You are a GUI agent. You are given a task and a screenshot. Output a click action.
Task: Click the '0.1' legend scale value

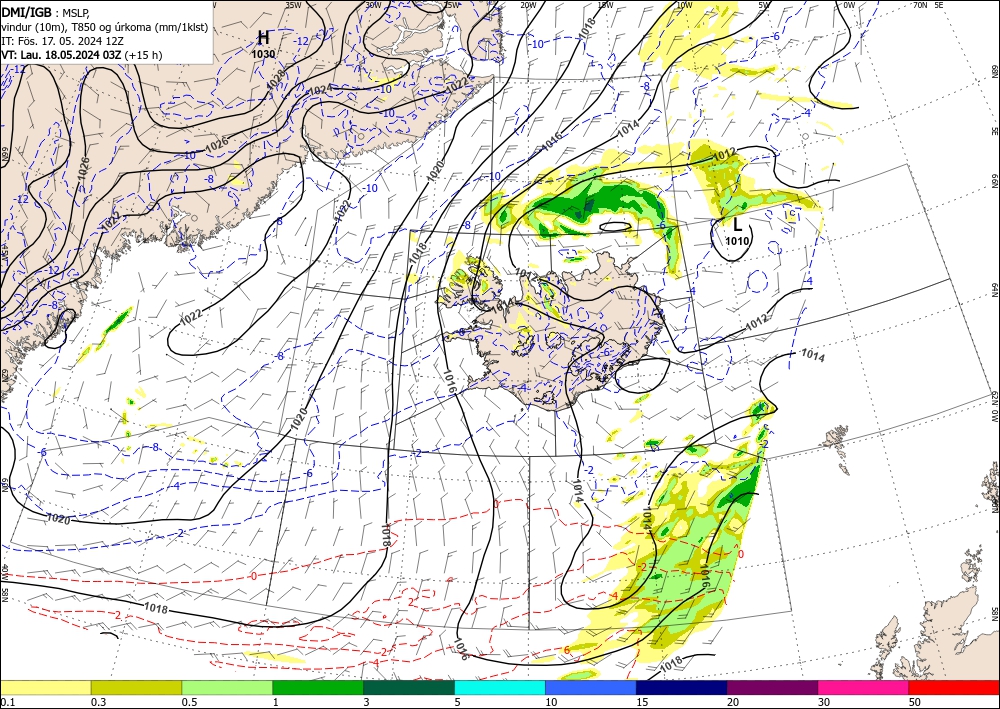point(6,702)
